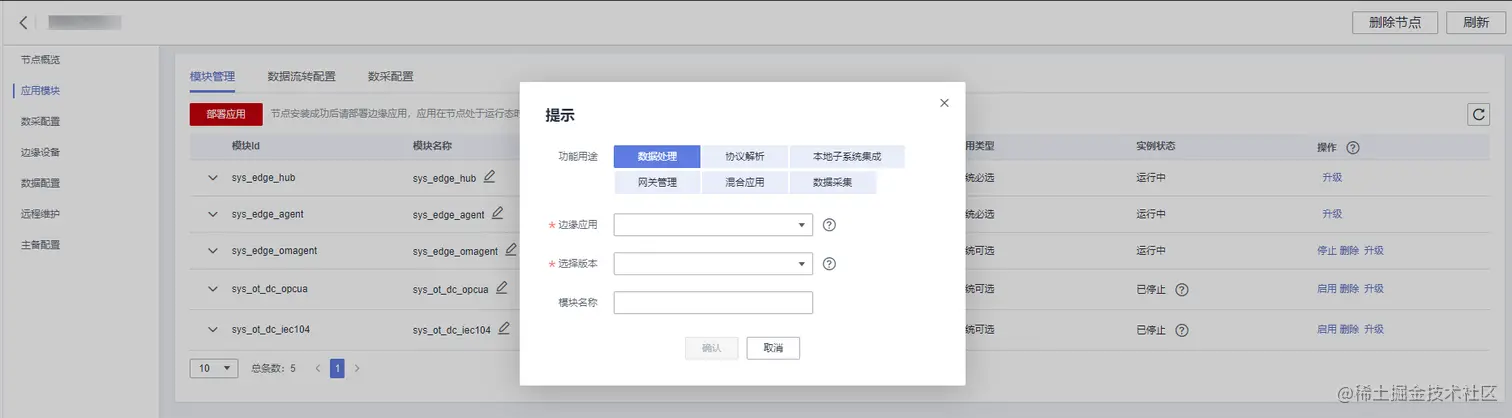
Task: Select page 1 in pagination
Action: [337, 368]
